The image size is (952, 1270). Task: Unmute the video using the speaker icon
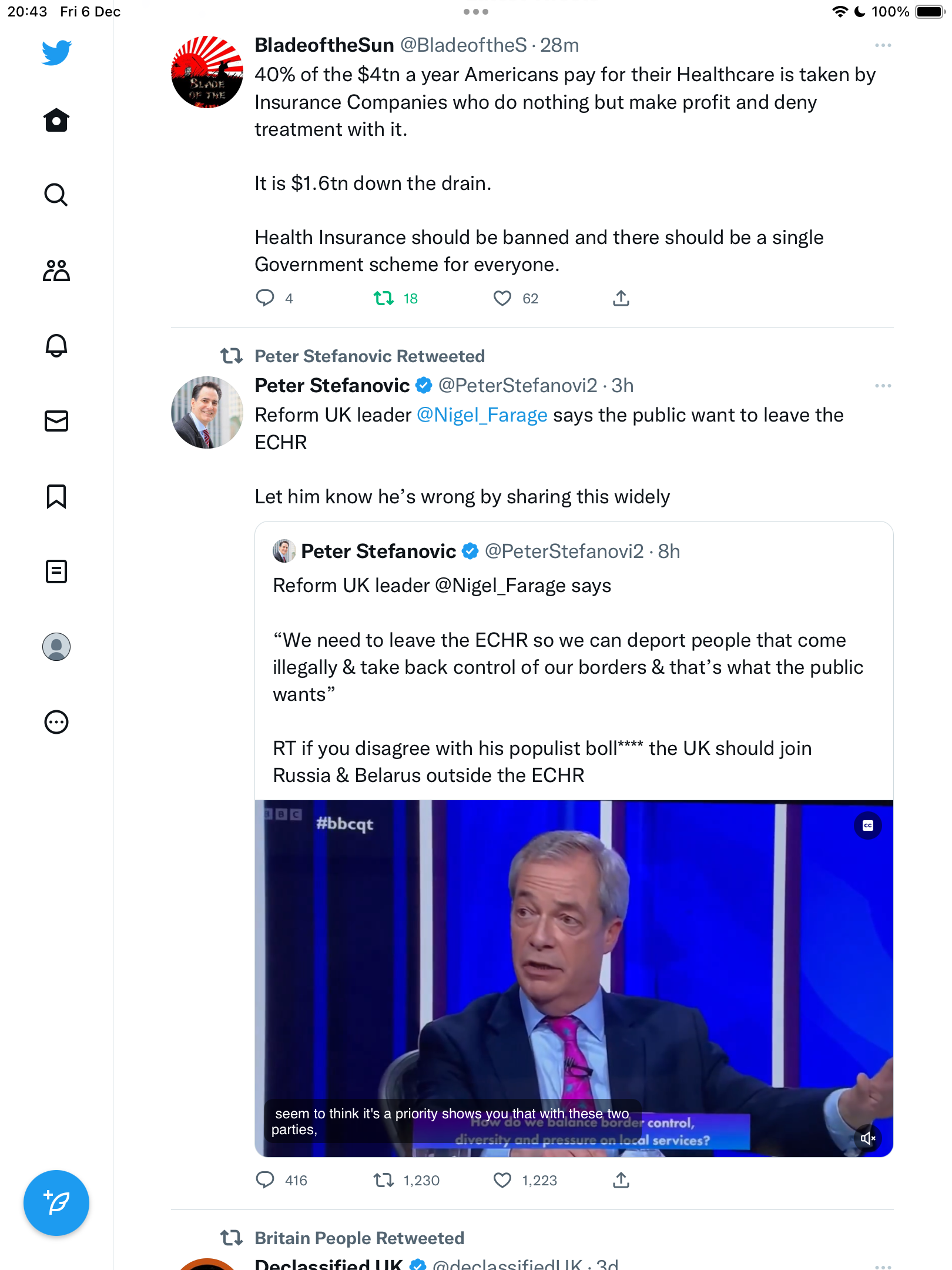tap(868, 1138)
